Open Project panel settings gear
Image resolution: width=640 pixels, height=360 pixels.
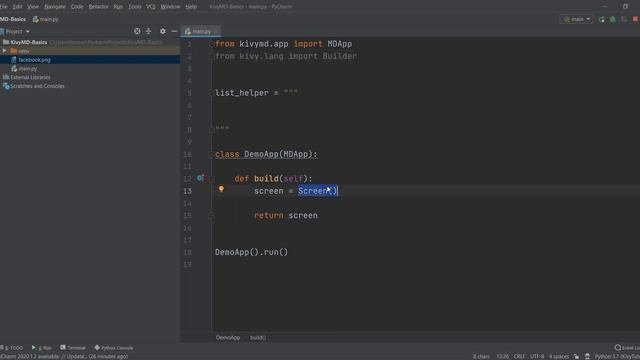(163, 31)
